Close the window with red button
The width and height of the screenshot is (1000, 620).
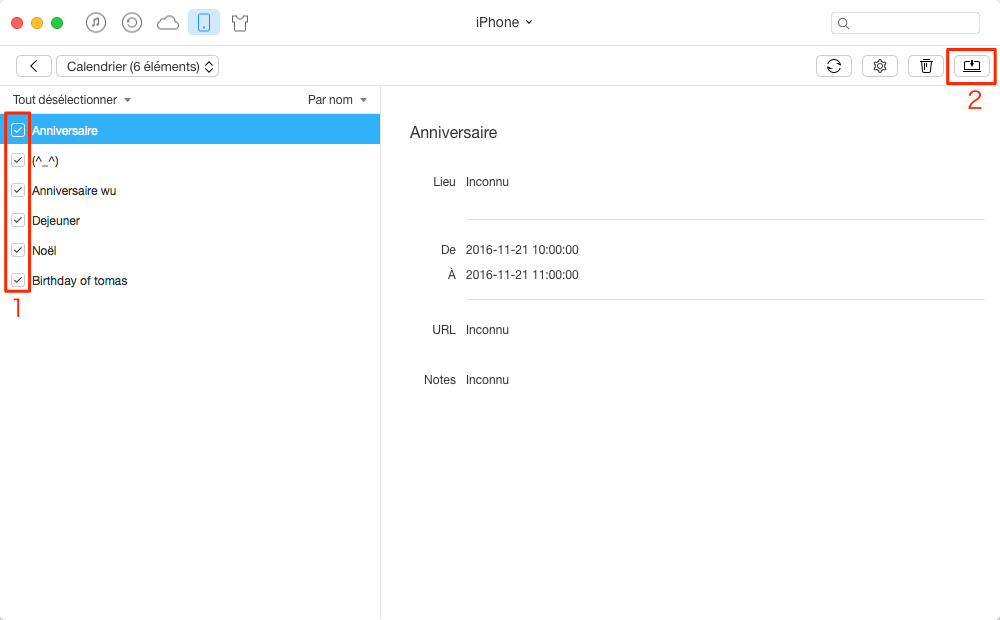click(17, 23)
